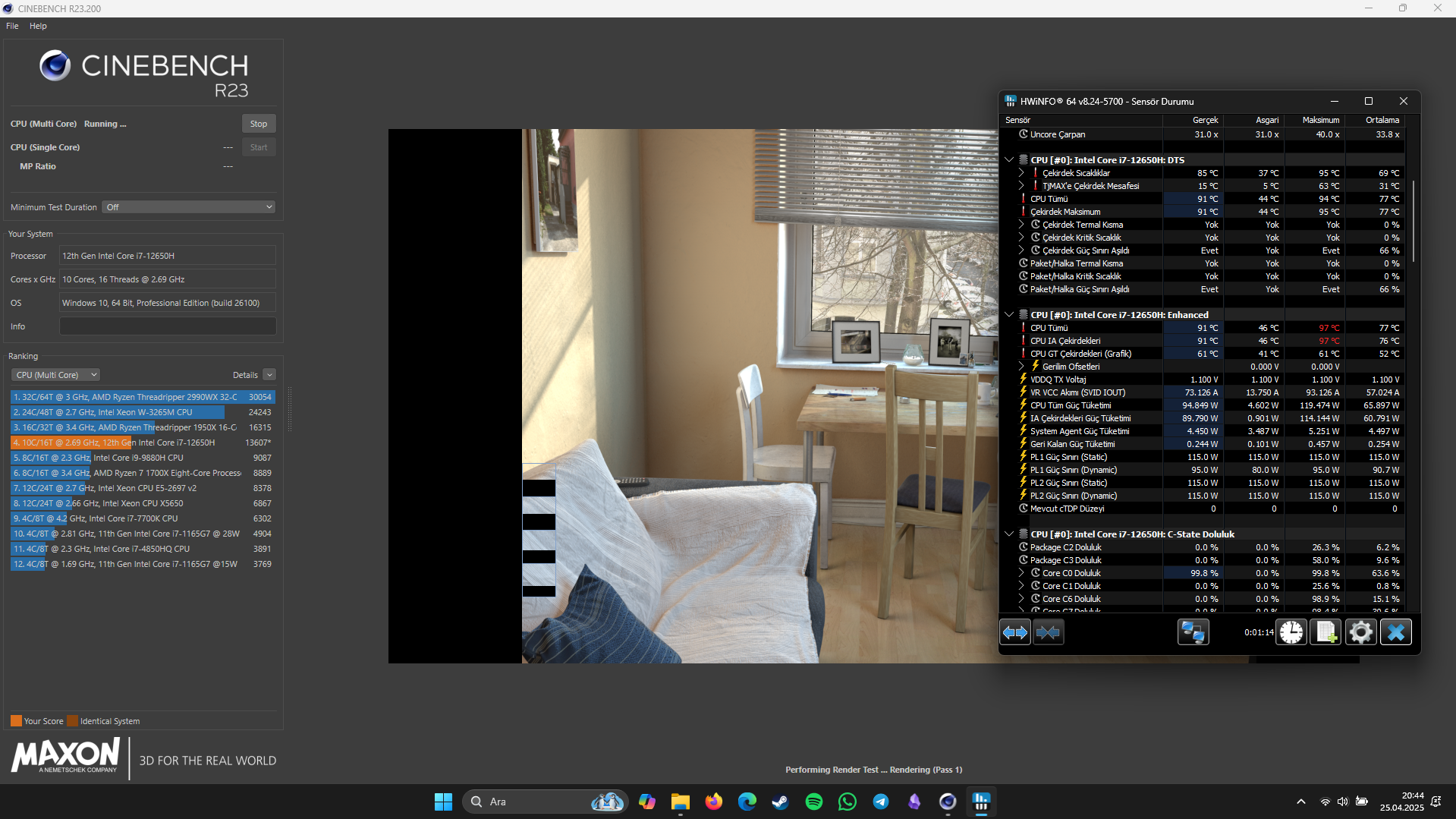Image resolution: width=1456 pixels, height=819 pixels.
Task: Collapse CPU C-State Doluluk sensor group
Action: pyautogui.click(x=1009, y=534)
